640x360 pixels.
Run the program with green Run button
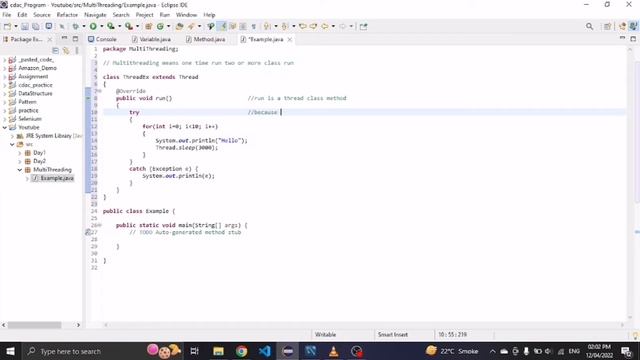pos(93,27)
